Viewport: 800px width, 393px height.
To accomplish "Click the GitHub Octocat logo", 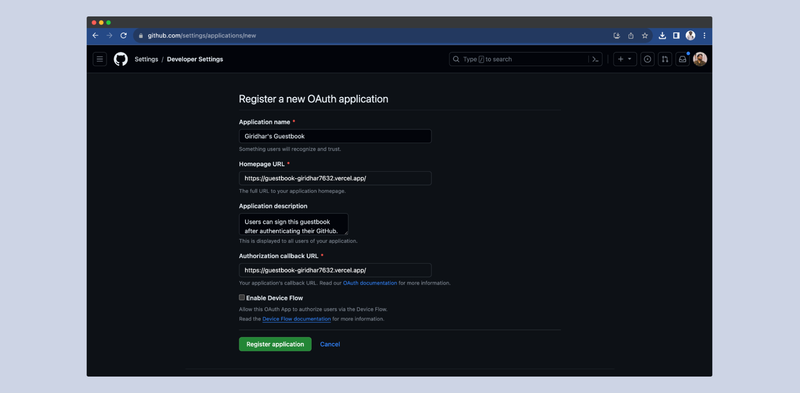I will coord(121,59).
